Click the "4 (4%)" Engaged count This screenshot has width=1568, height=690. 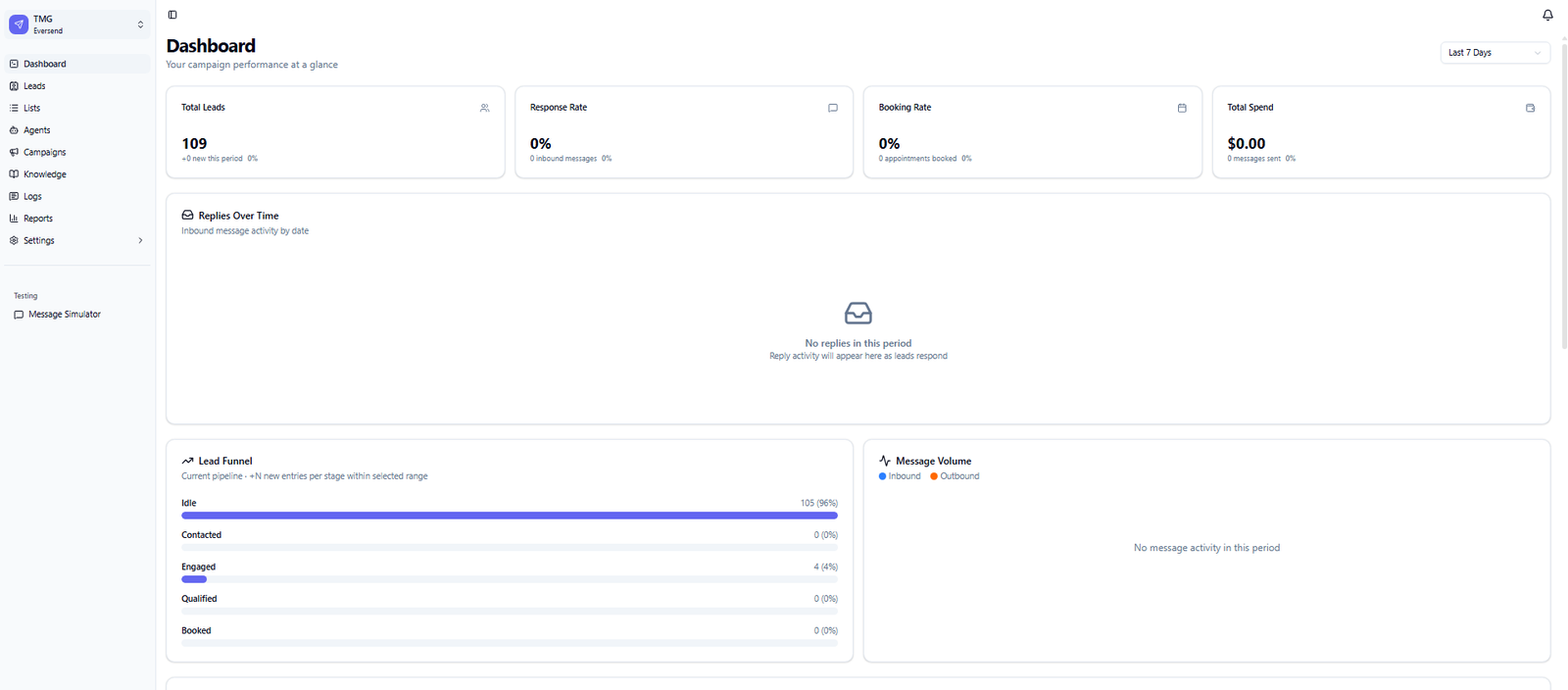[826, 567]
